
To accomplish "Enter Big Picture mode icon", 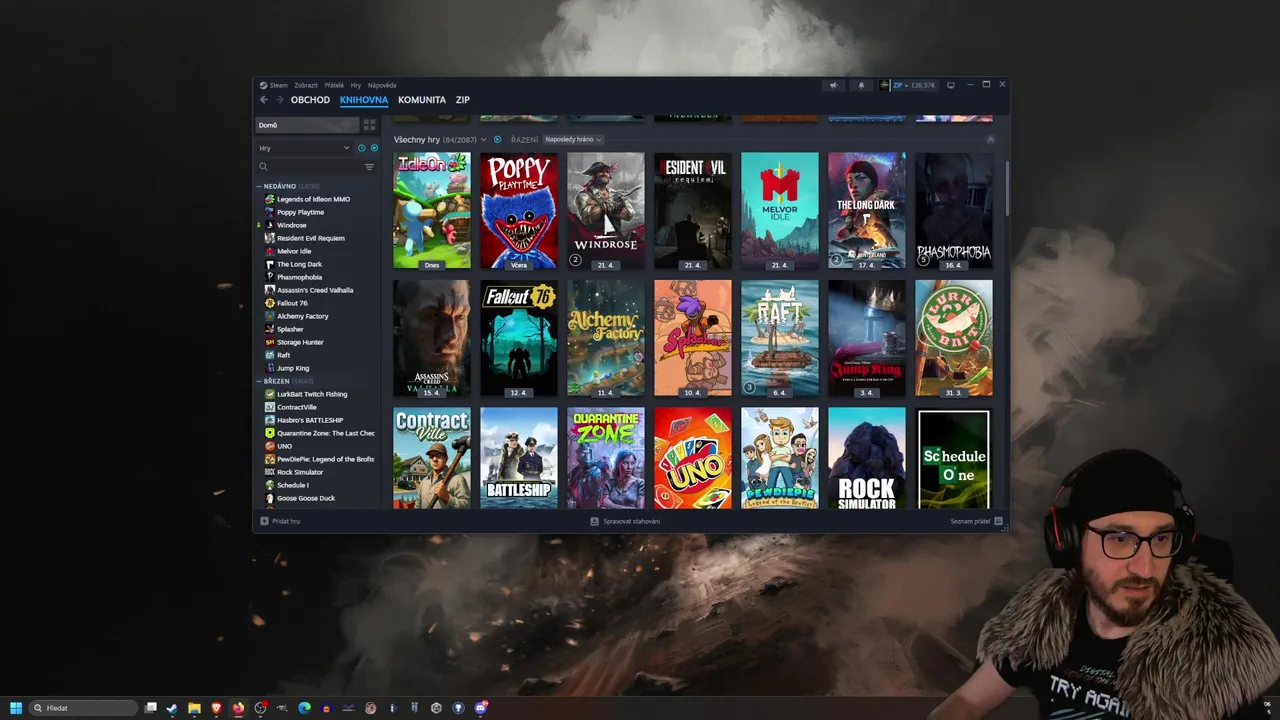I will point(950,85).
